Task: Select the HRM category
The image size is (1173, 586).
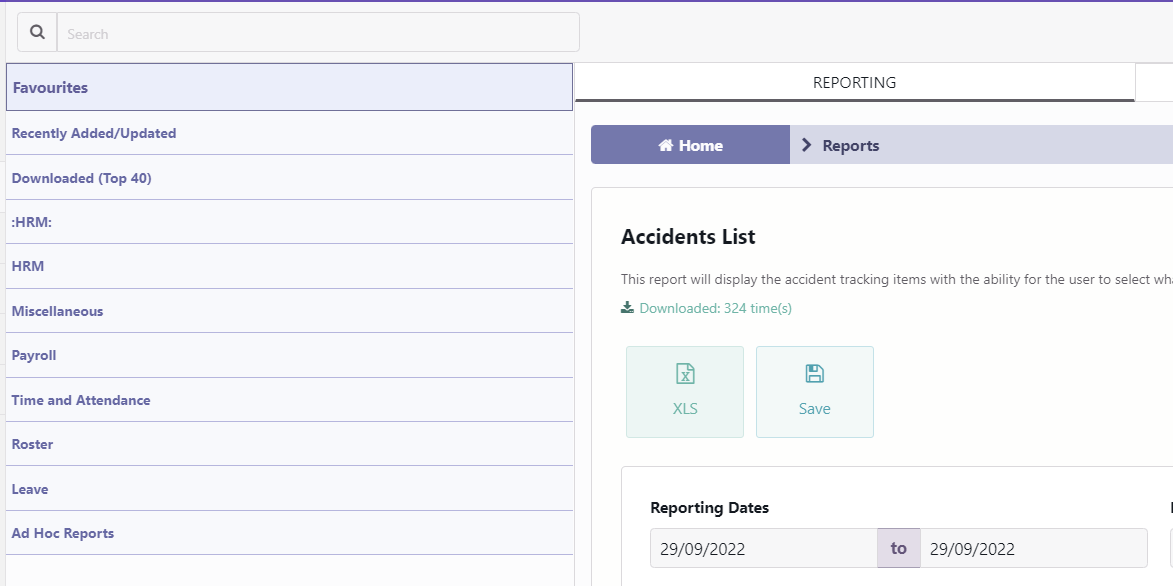Action: [27, 266]
